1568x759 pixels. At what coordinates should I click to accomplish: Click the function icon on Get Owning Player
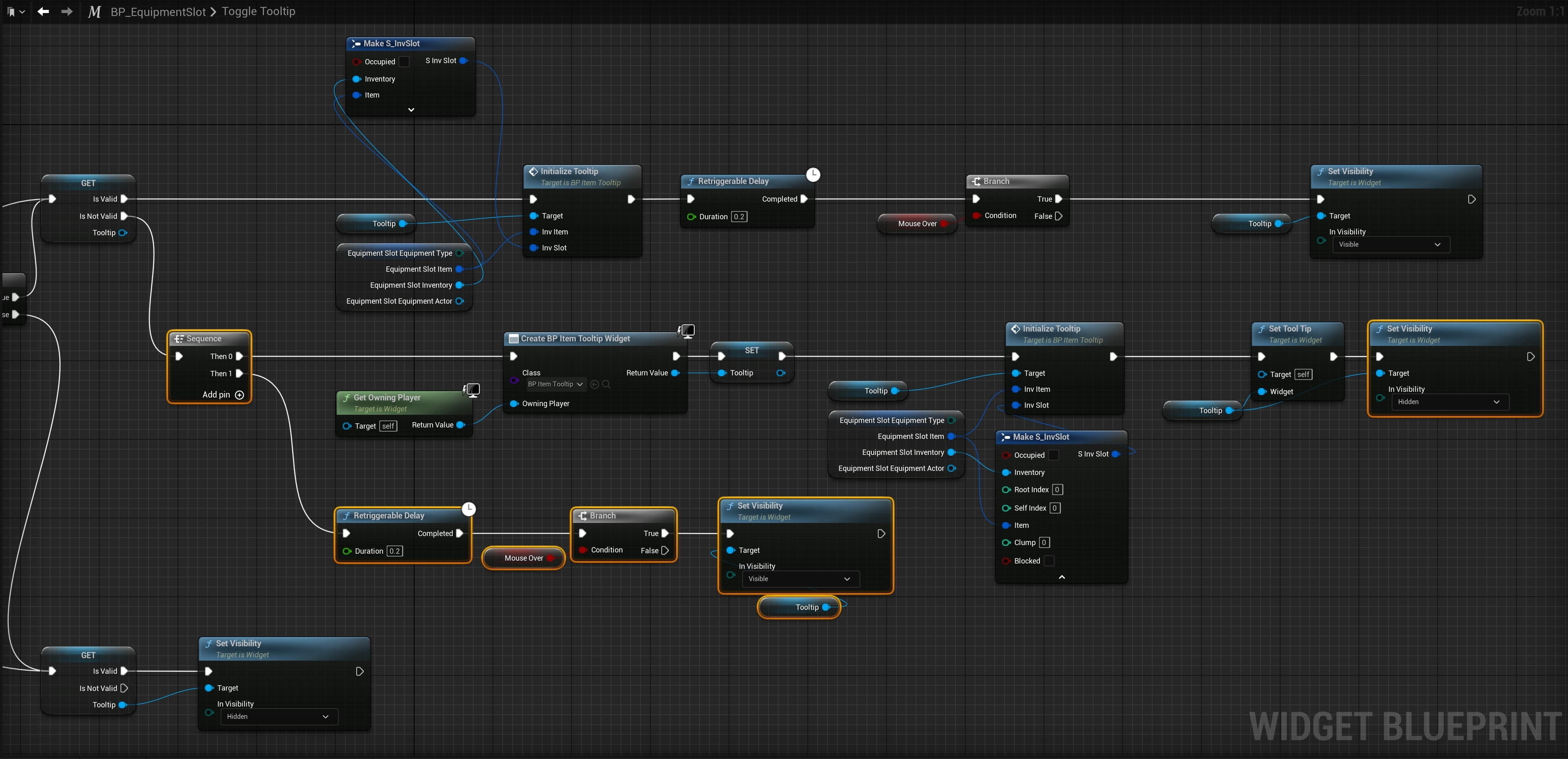click(348, 397)
